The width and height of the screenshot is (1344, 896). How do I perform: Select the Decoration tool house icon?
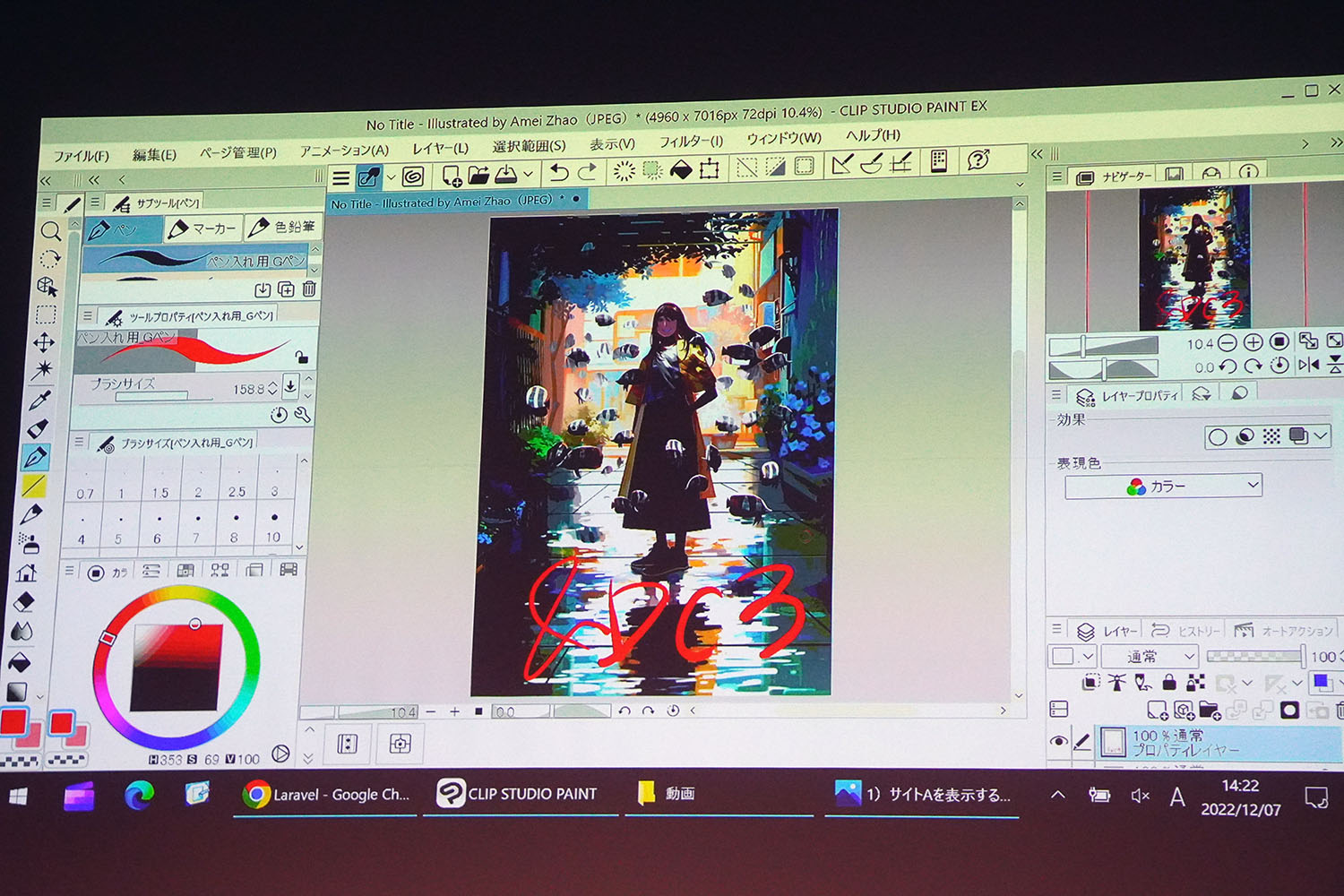click(26, 572)
